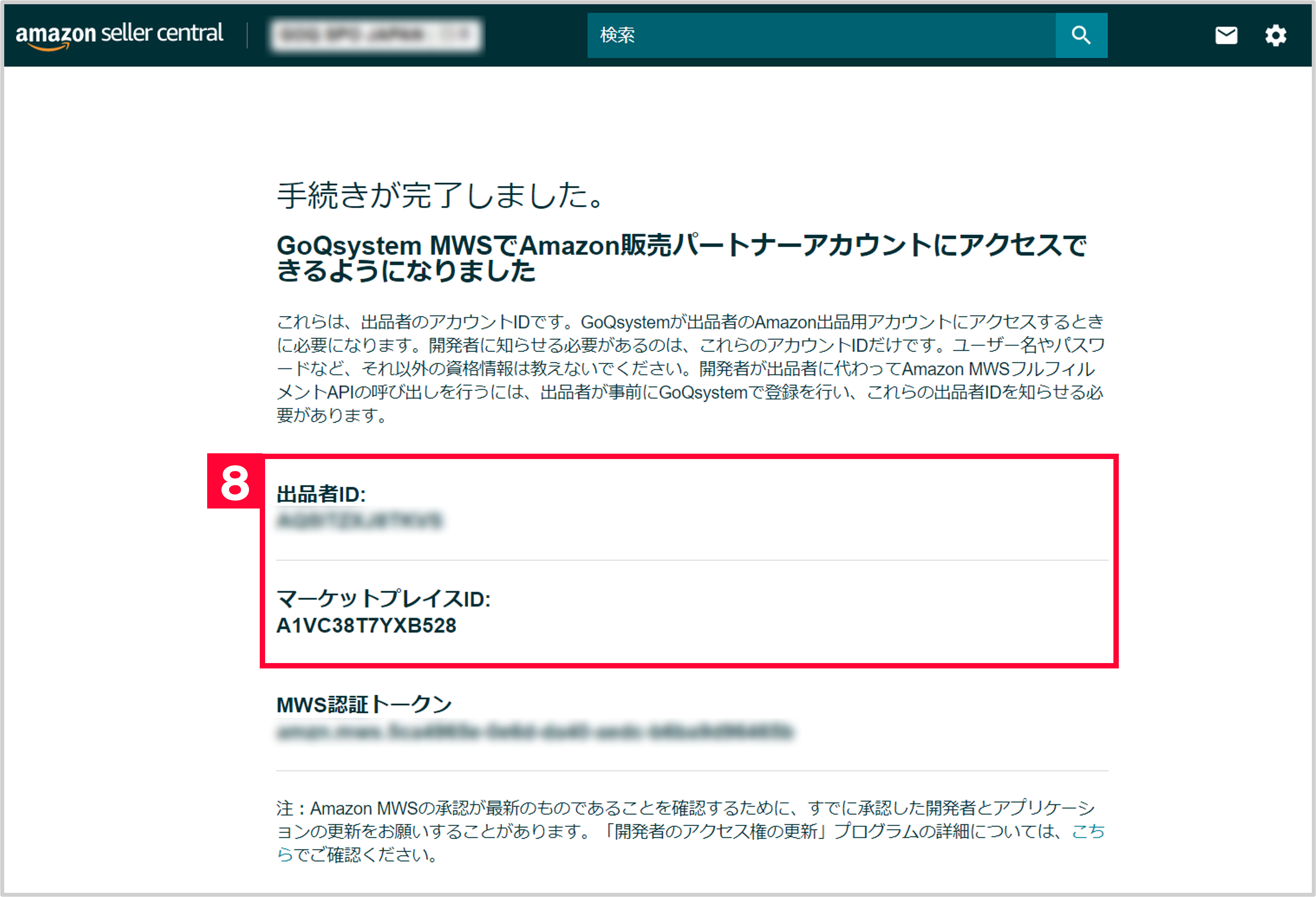Click the 出品者ID: label
The height and width of the screenshot is (897, 1316).
coord(321,495)
